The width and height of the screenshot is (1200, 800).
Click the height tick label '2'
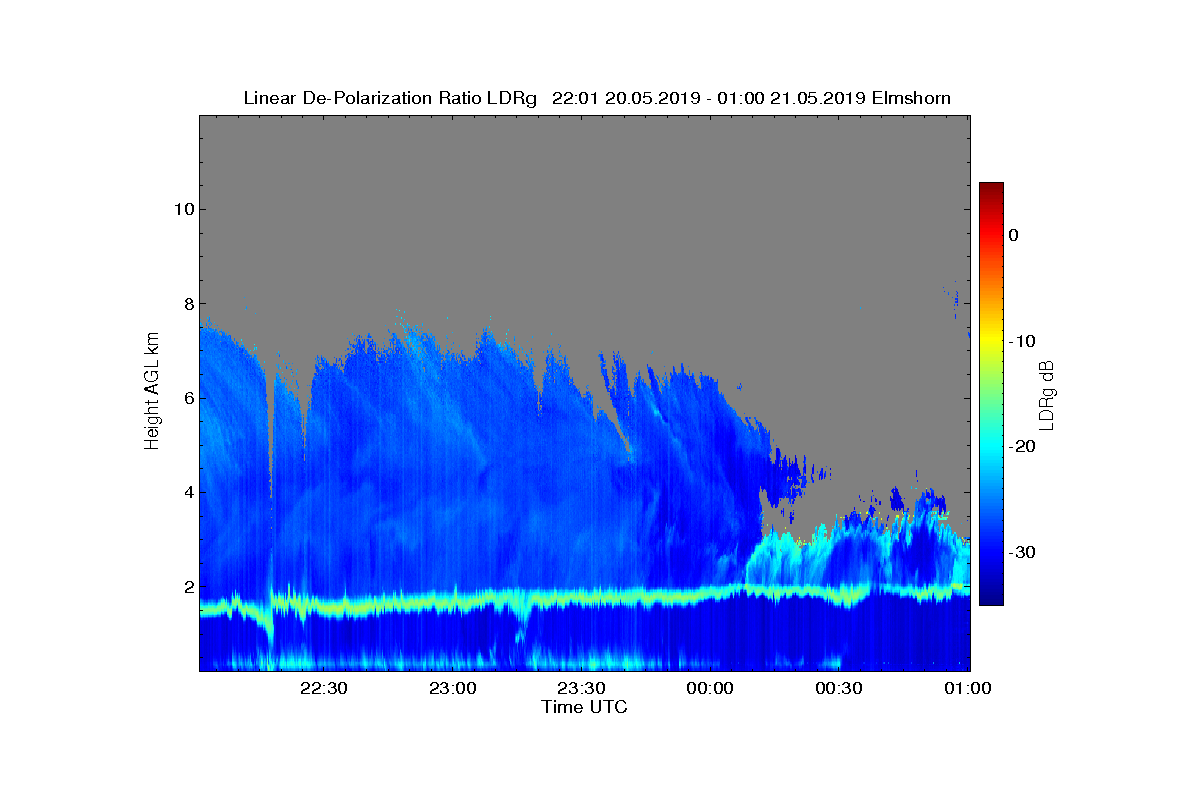point(187,587)
